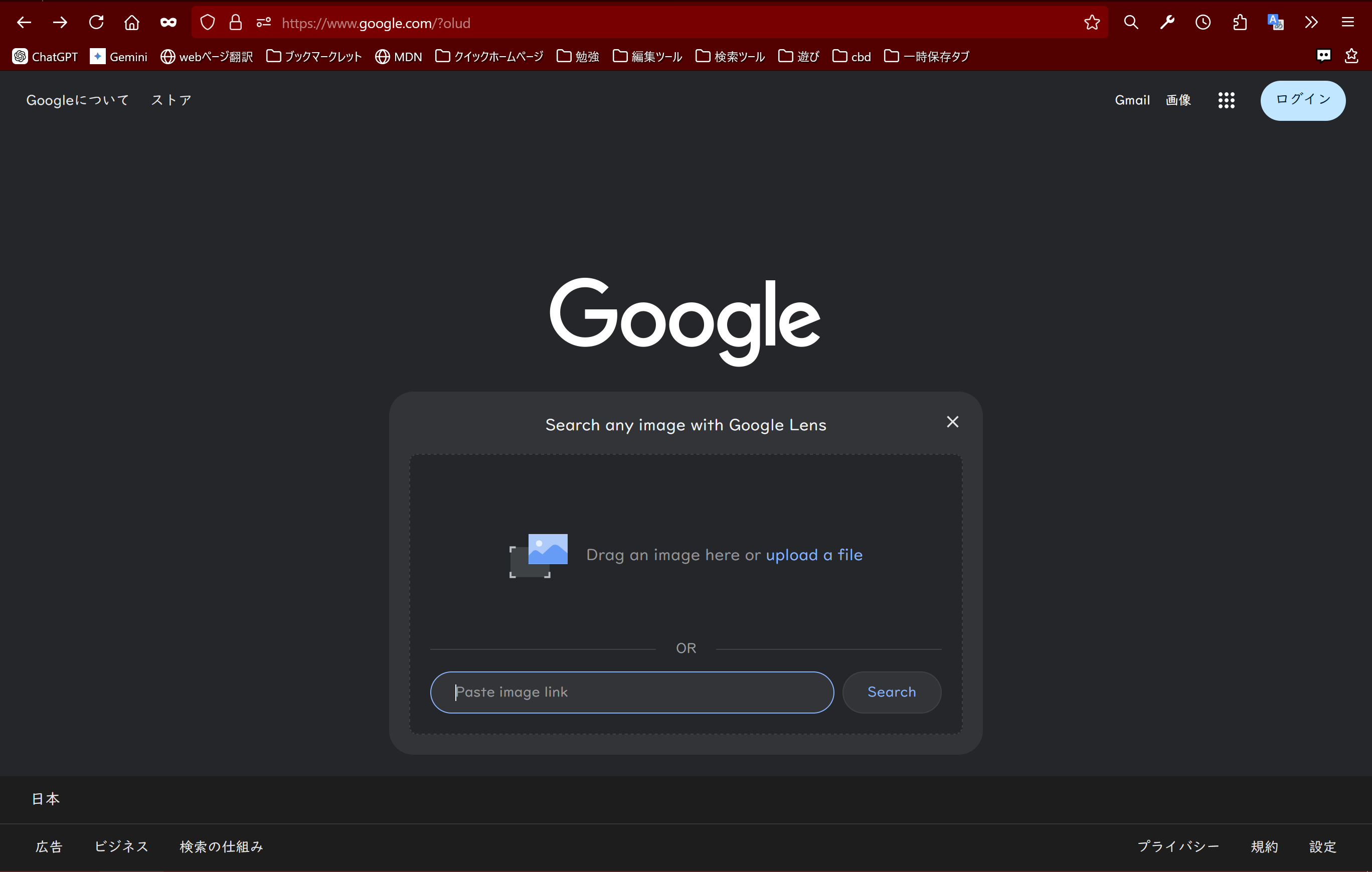Image resolution: width=1372 pixels, height=872 pixels.
Task: Click the translate extension icon
Action: tap(1275, 23)
